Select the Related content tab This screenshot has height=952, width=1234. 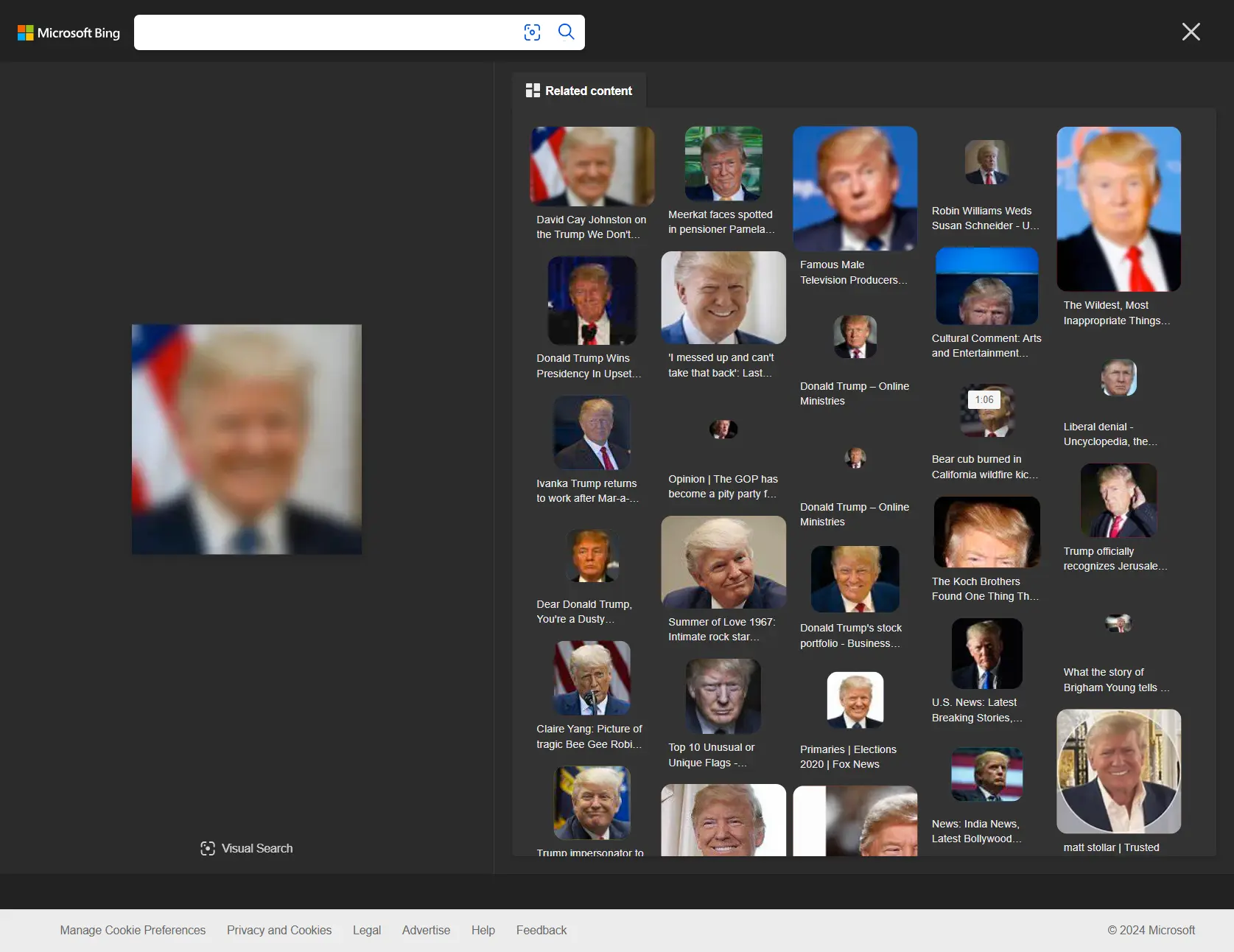(x=579, y=91)
